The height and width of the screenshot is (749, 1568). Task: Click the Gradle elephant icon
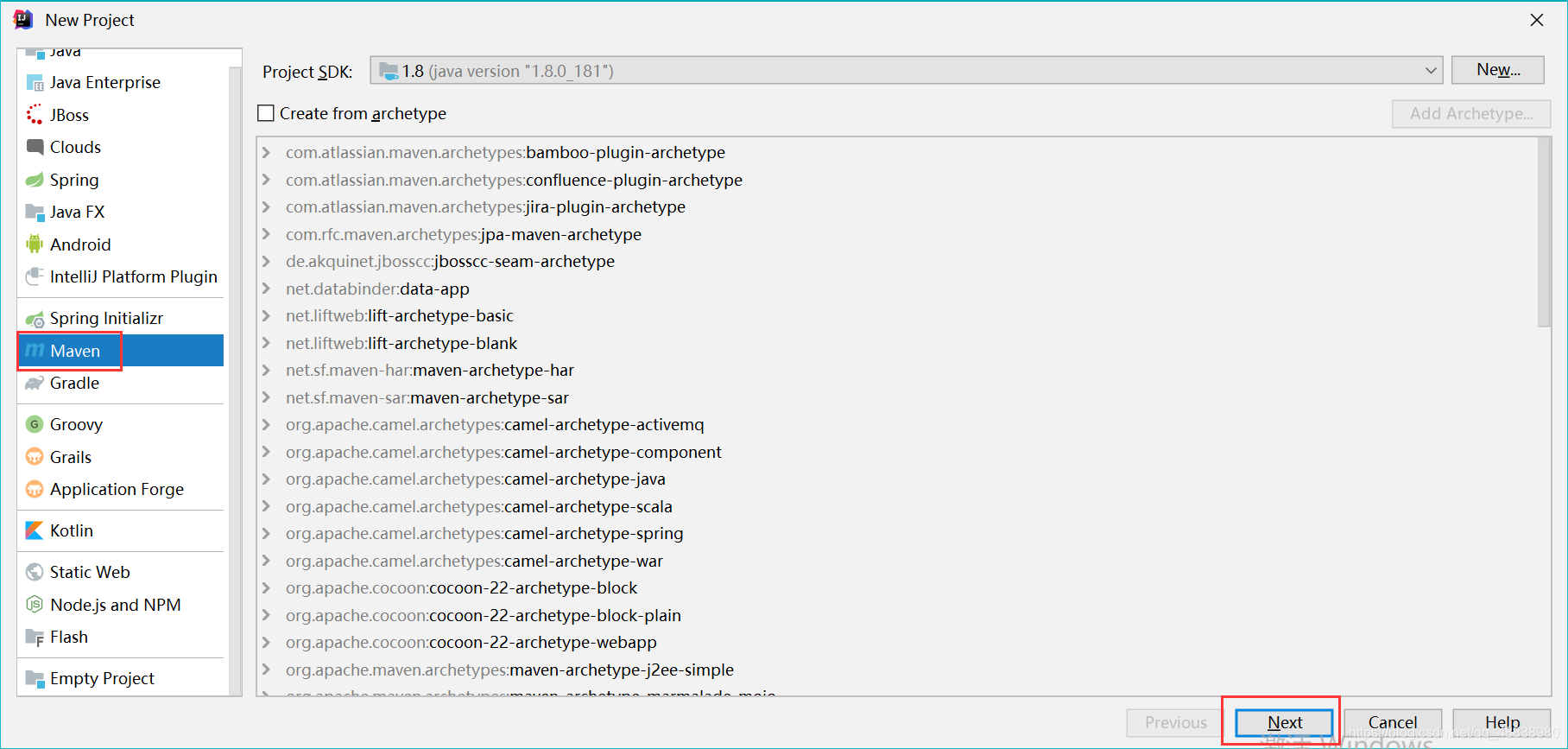pyautogui.click(x=35, y=384)
